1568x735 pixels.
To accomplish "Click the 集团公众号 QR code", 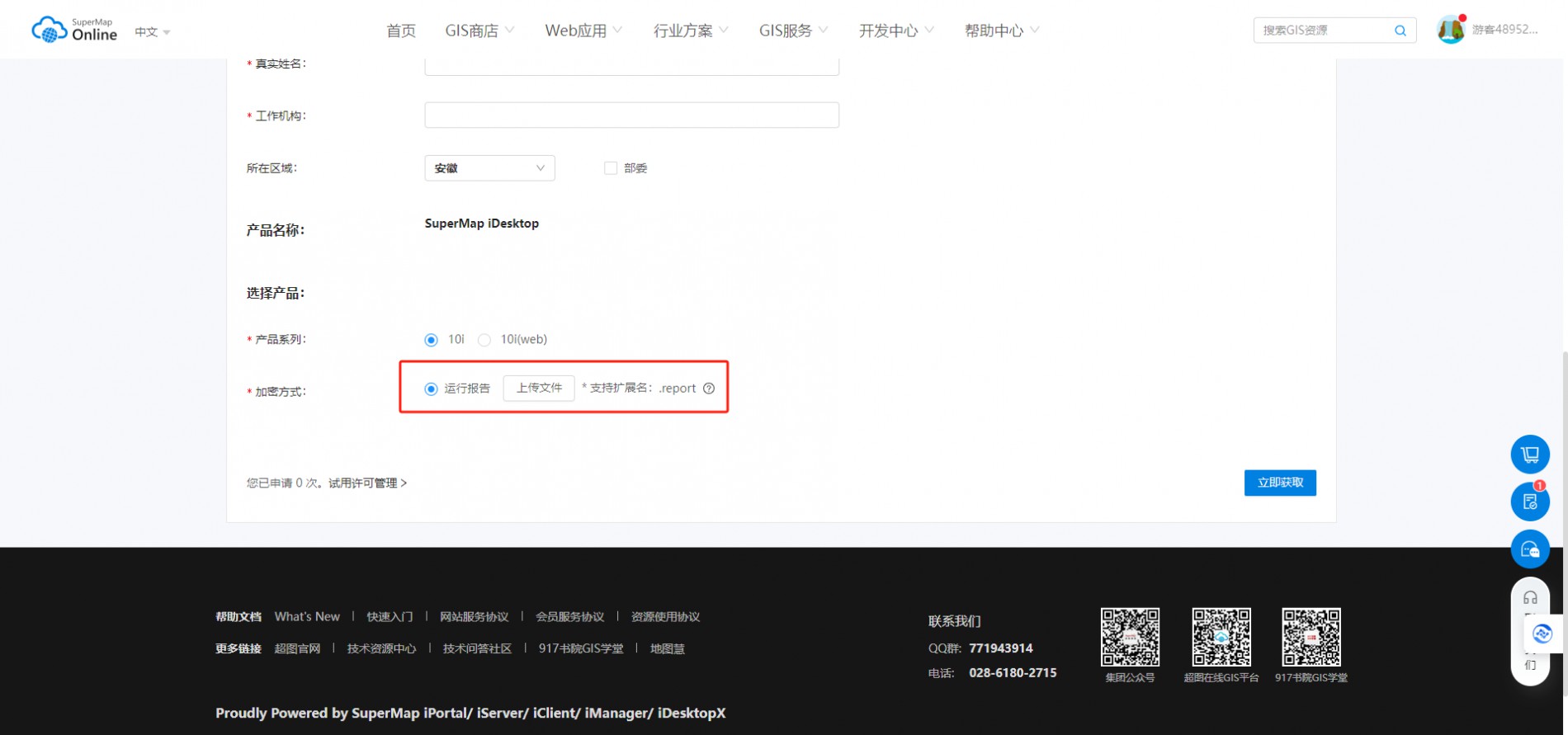I will coord(1130,637).
